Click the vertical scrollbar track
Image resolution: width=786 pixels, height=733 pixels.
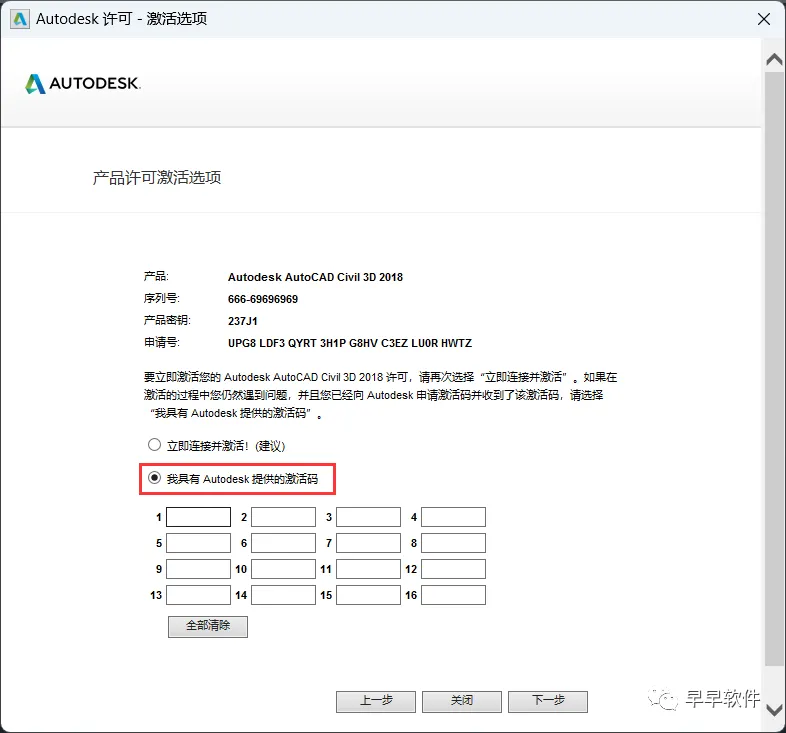(x=774, y=369)
